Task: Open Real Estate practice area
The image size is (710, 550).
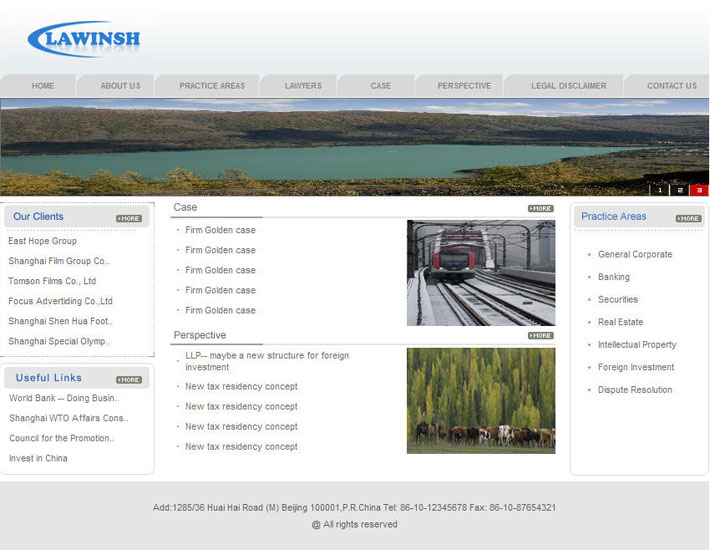Action: click(x=620, y=322)
